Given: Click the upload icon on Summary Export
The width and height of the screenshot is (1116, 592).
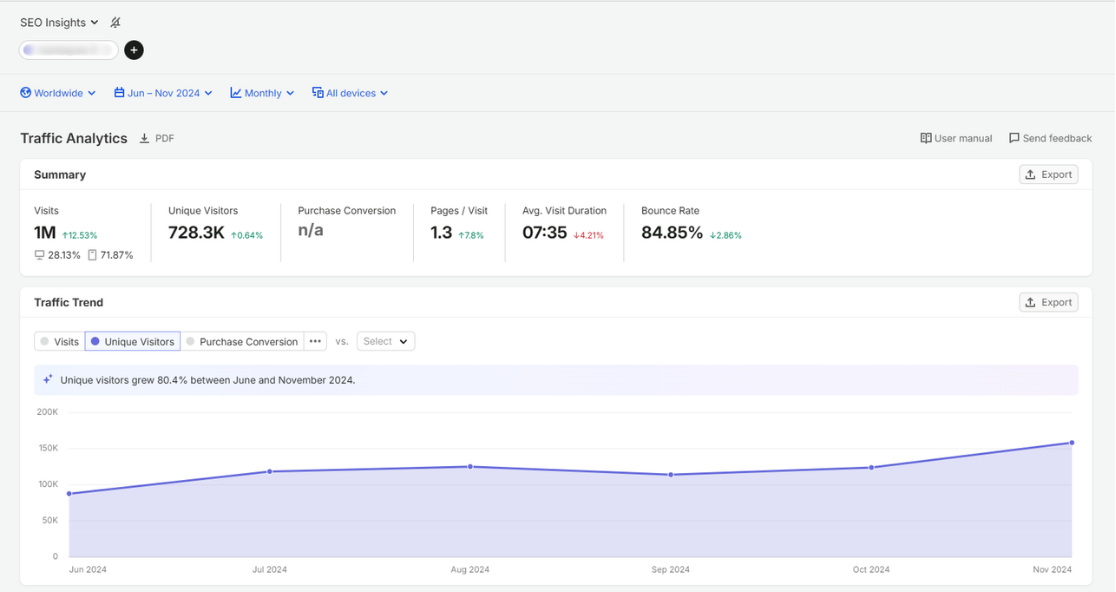Looking at the screenshot, I should 1030,174.
